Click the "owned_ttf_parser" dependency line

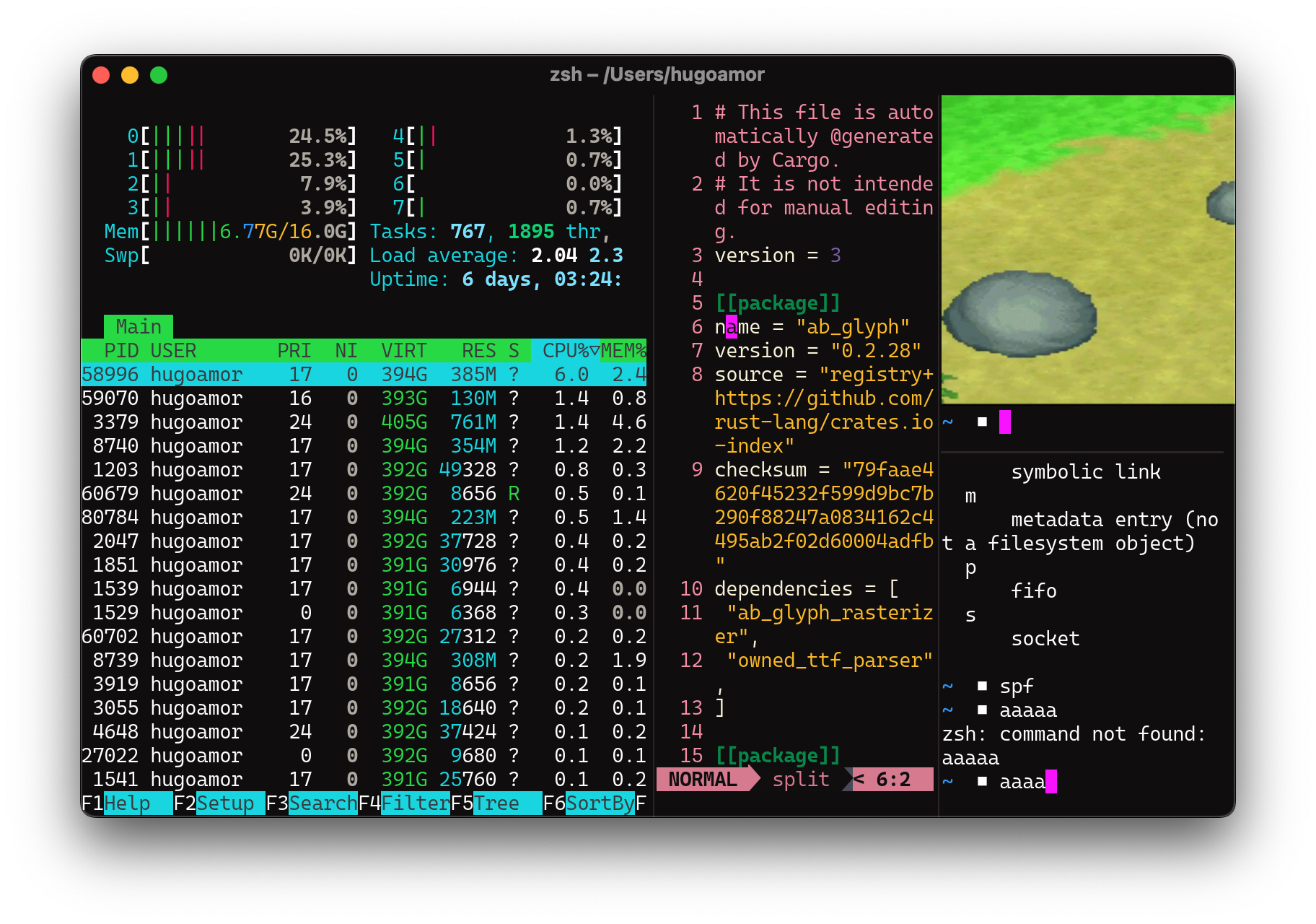click(830, 660)
